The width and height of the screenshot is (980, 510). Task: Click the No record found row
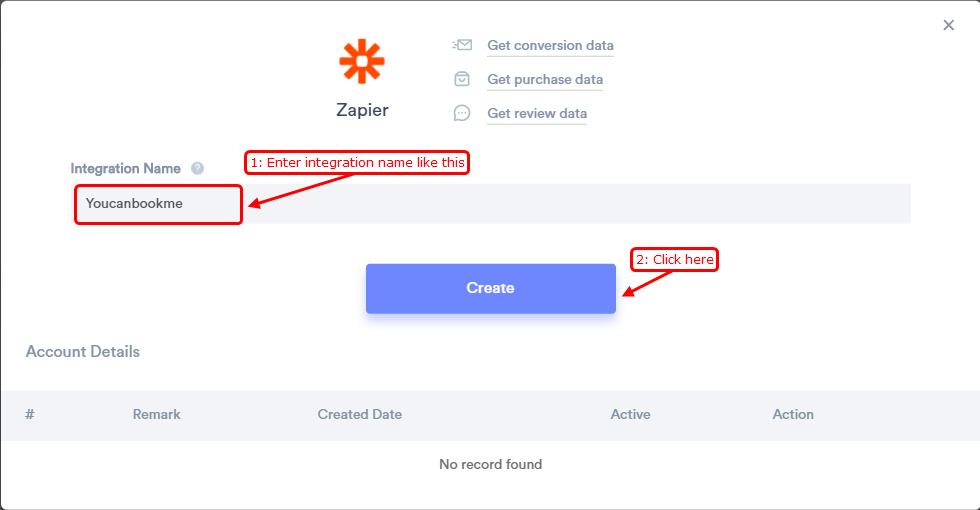(491, 464)
